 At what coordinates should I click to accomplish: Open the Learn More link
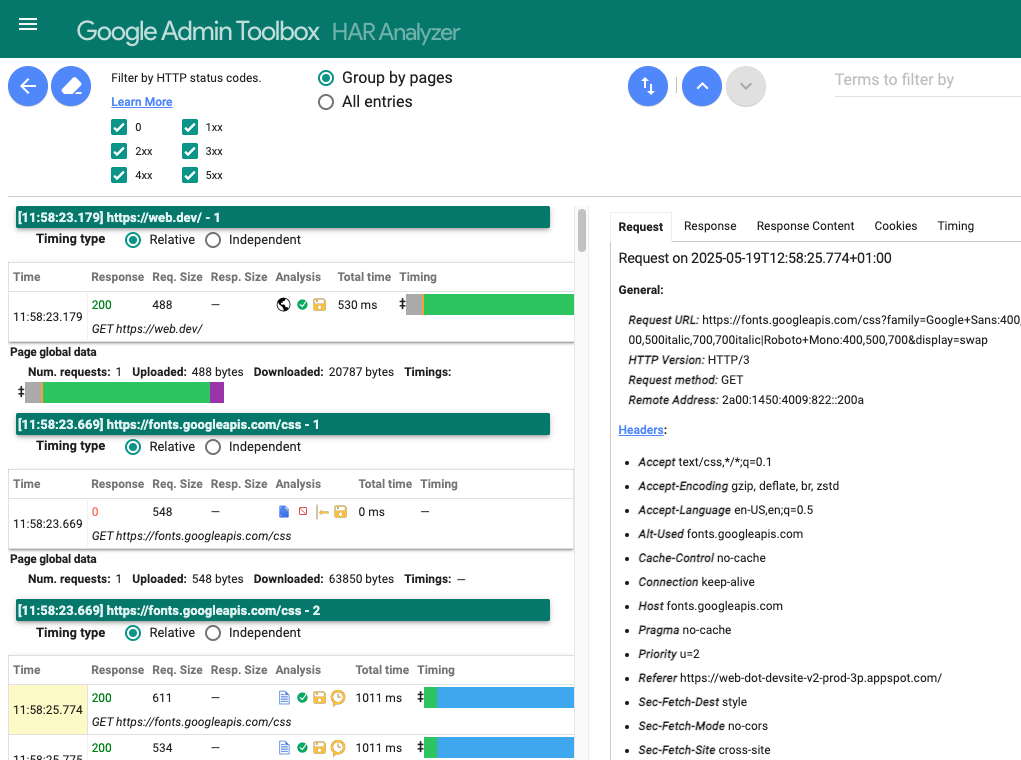point(142,102)
